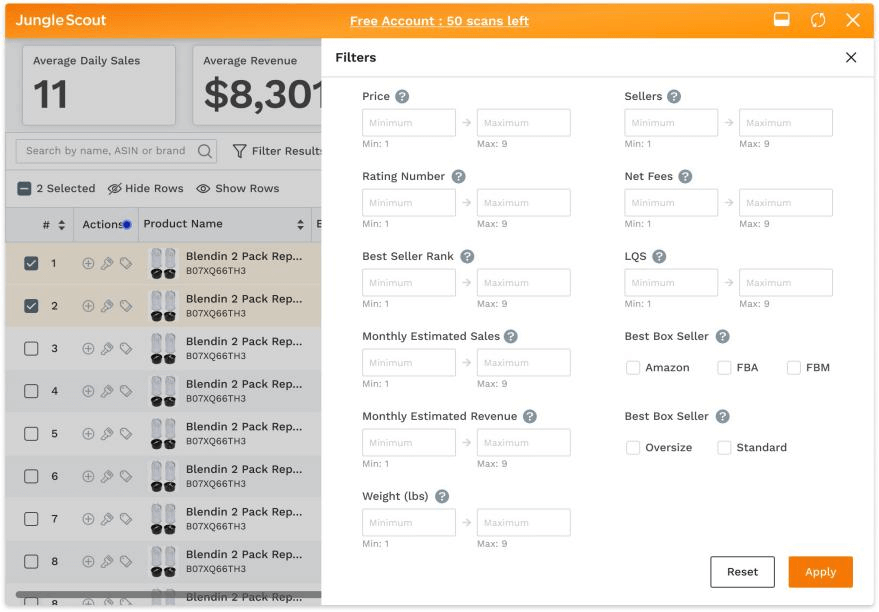Open help for Monthly Estimated Sales

click(511, 336)
